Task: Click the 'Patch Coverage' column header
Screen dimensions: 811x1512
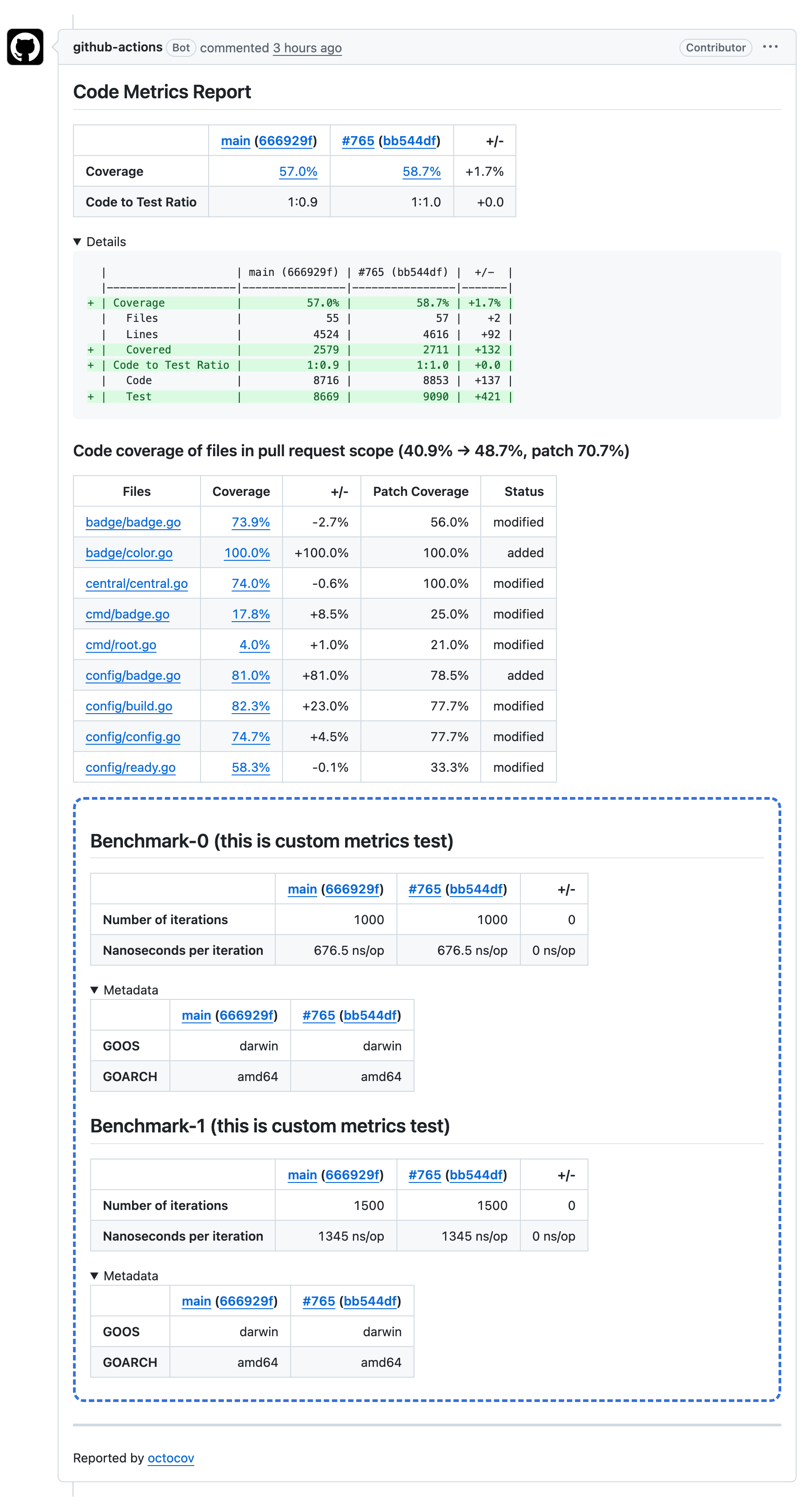Action: click(x=421, y=492)
